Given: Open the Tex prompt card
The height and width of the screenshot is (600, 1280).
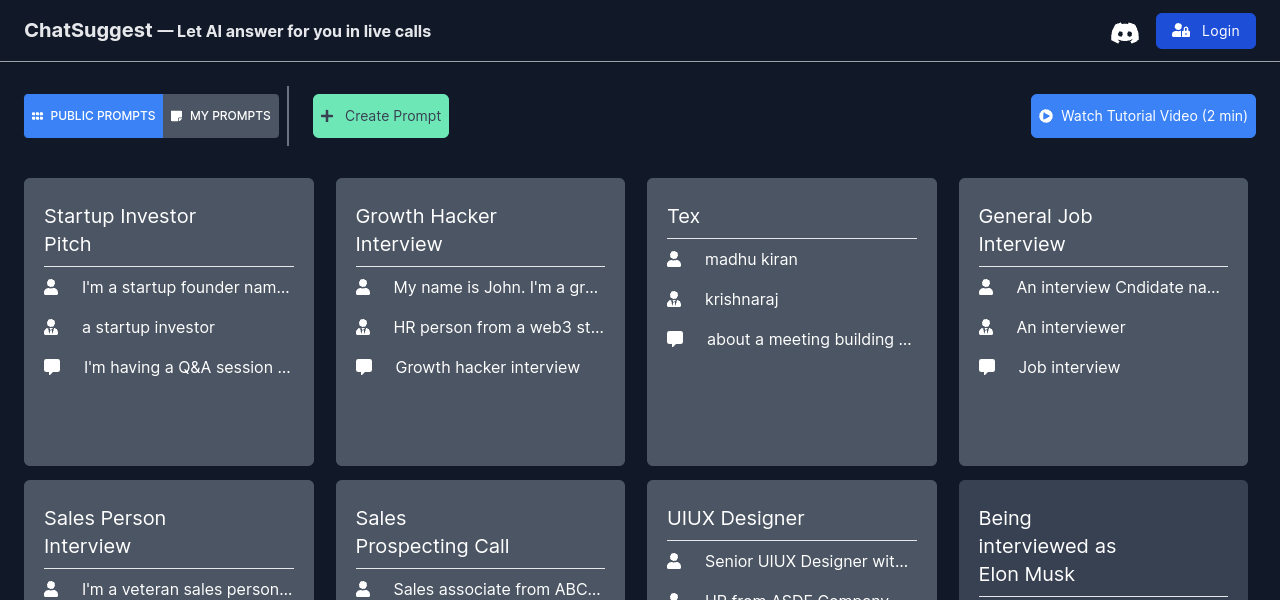Looking at the screenshot, I should 791,410.
